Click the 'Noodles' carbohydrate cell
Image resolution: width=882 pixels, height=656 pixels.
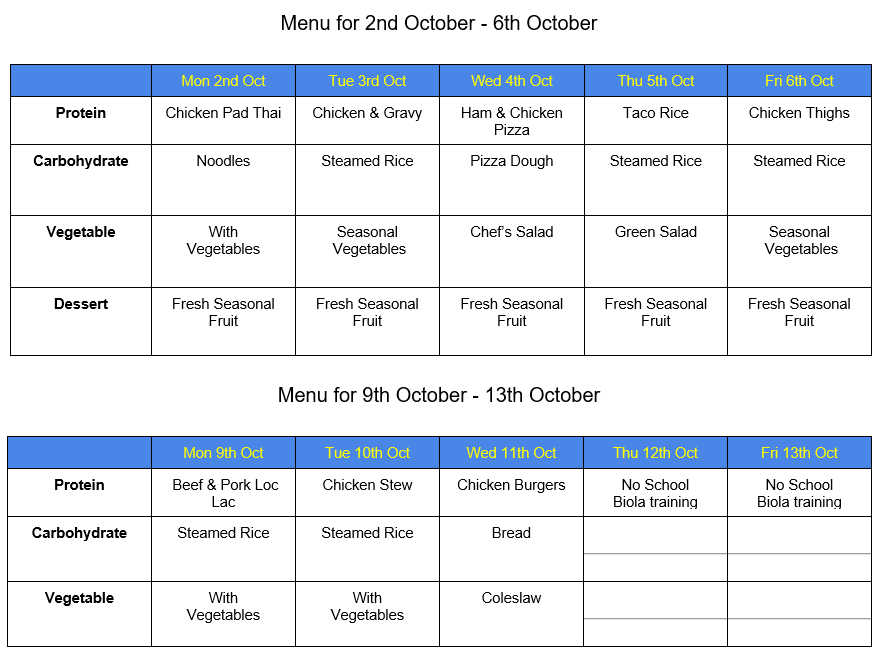tap(223, 161)
